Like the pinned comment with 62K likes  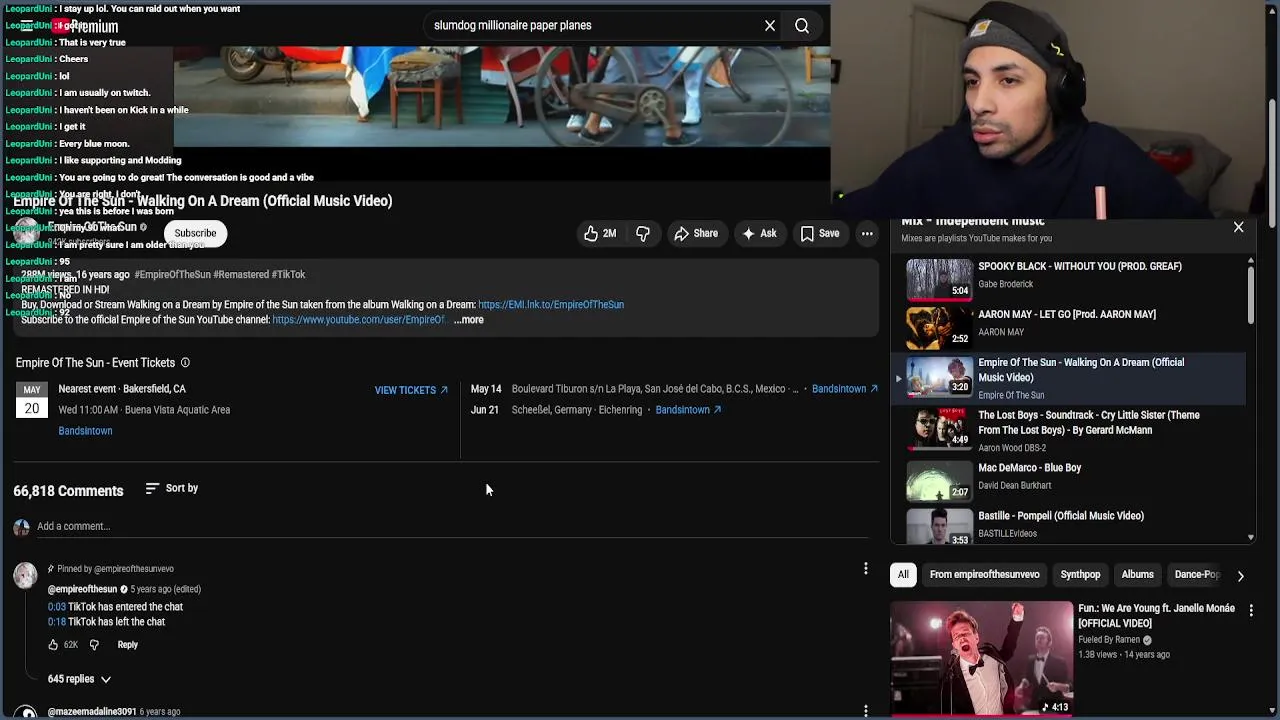point(53,645)
